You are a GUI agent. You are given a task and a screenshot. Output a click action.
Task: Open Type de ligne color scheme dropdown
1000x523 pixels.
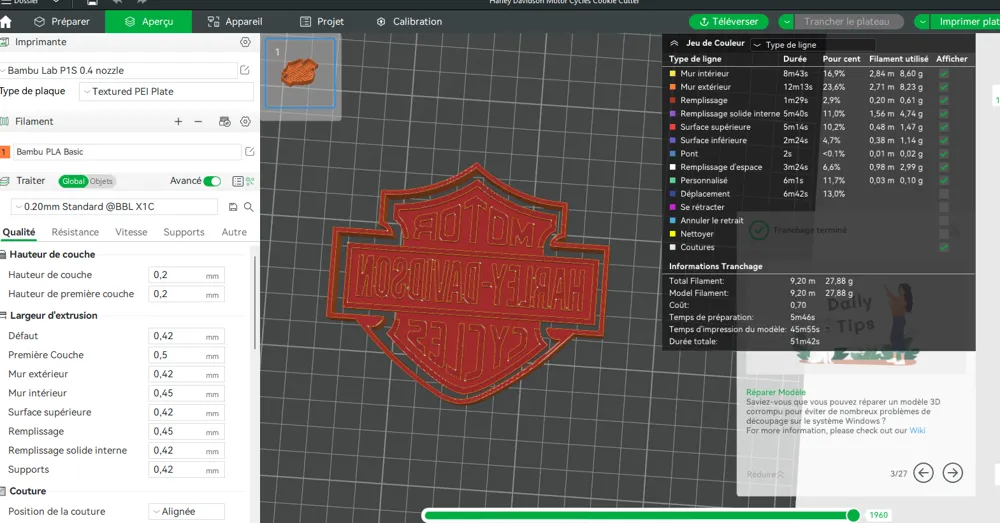tap(814, 45)
